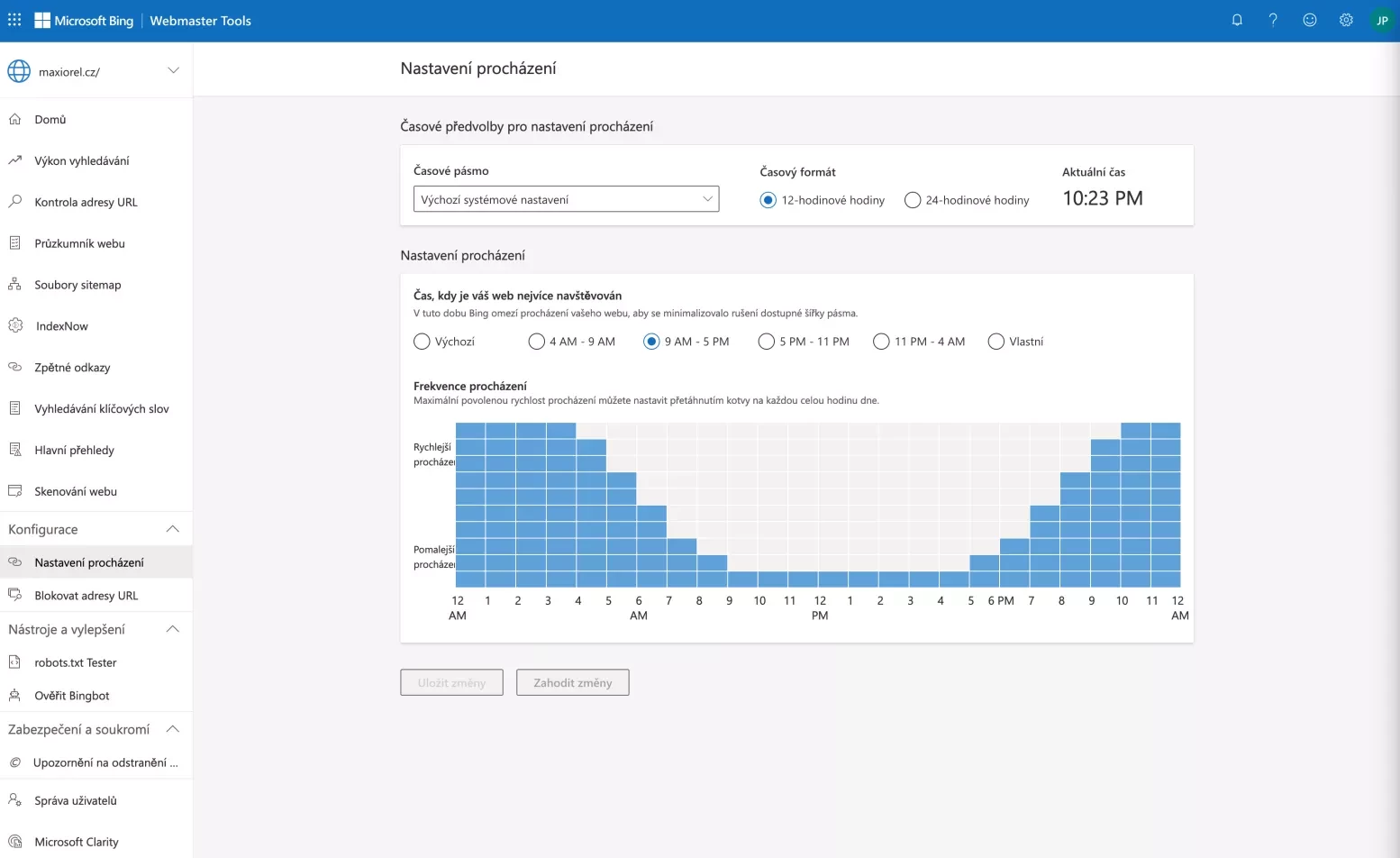Click the crawl rate bar at 9 PM

pos(1105,514)
